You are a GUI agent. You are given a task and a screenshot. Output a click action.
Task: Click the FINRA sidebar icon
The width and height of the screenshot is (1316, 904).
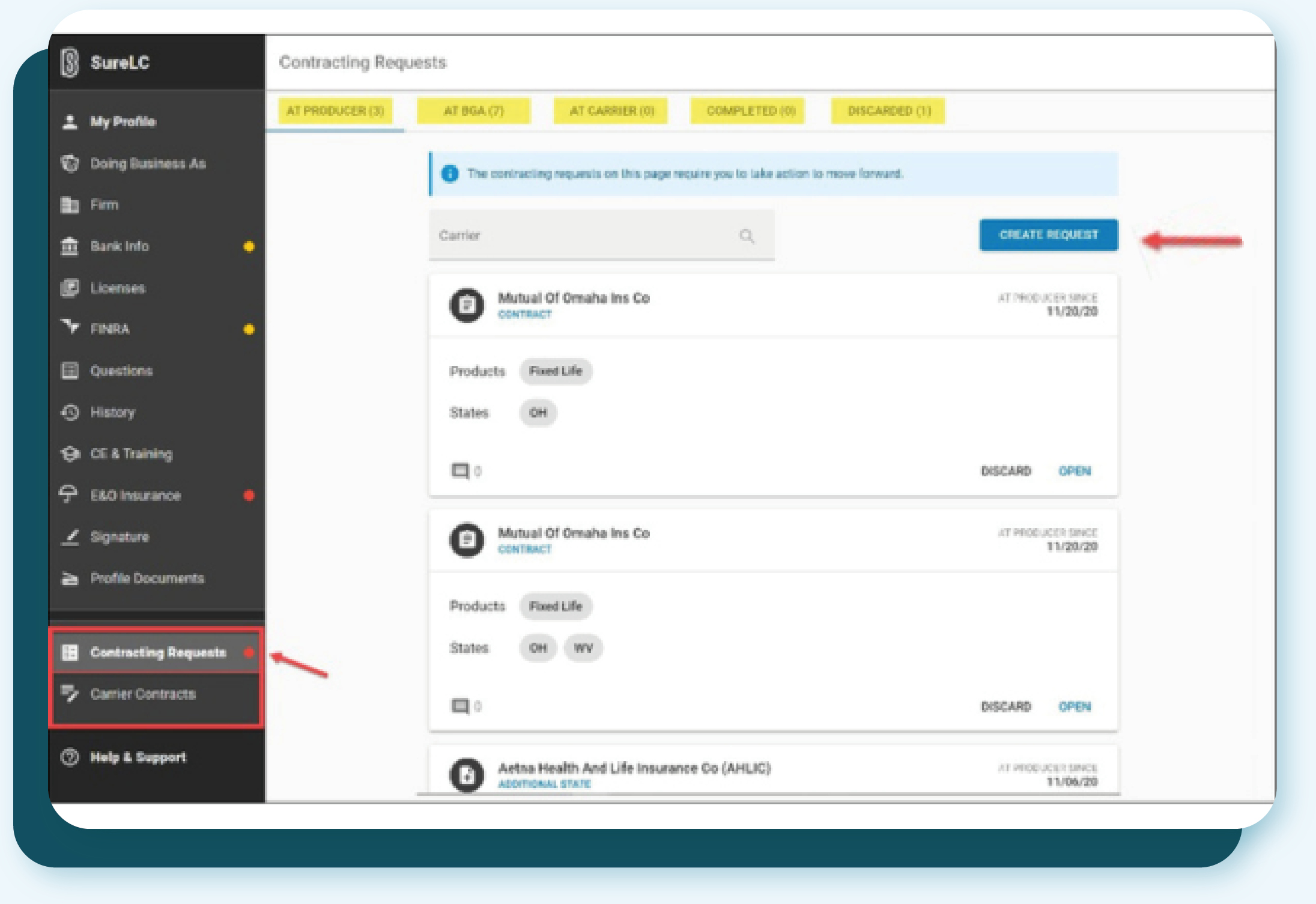point(70,328)
